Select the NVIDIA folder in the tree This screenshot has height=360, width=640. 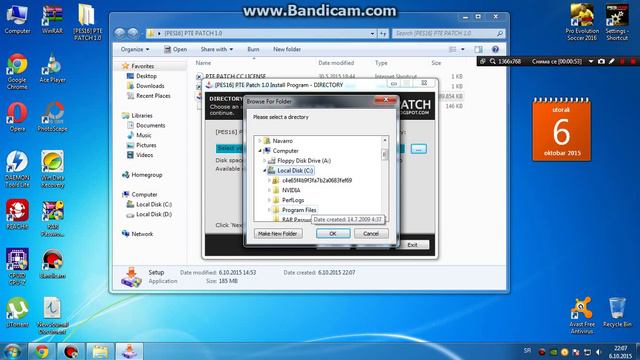[291, 190]
